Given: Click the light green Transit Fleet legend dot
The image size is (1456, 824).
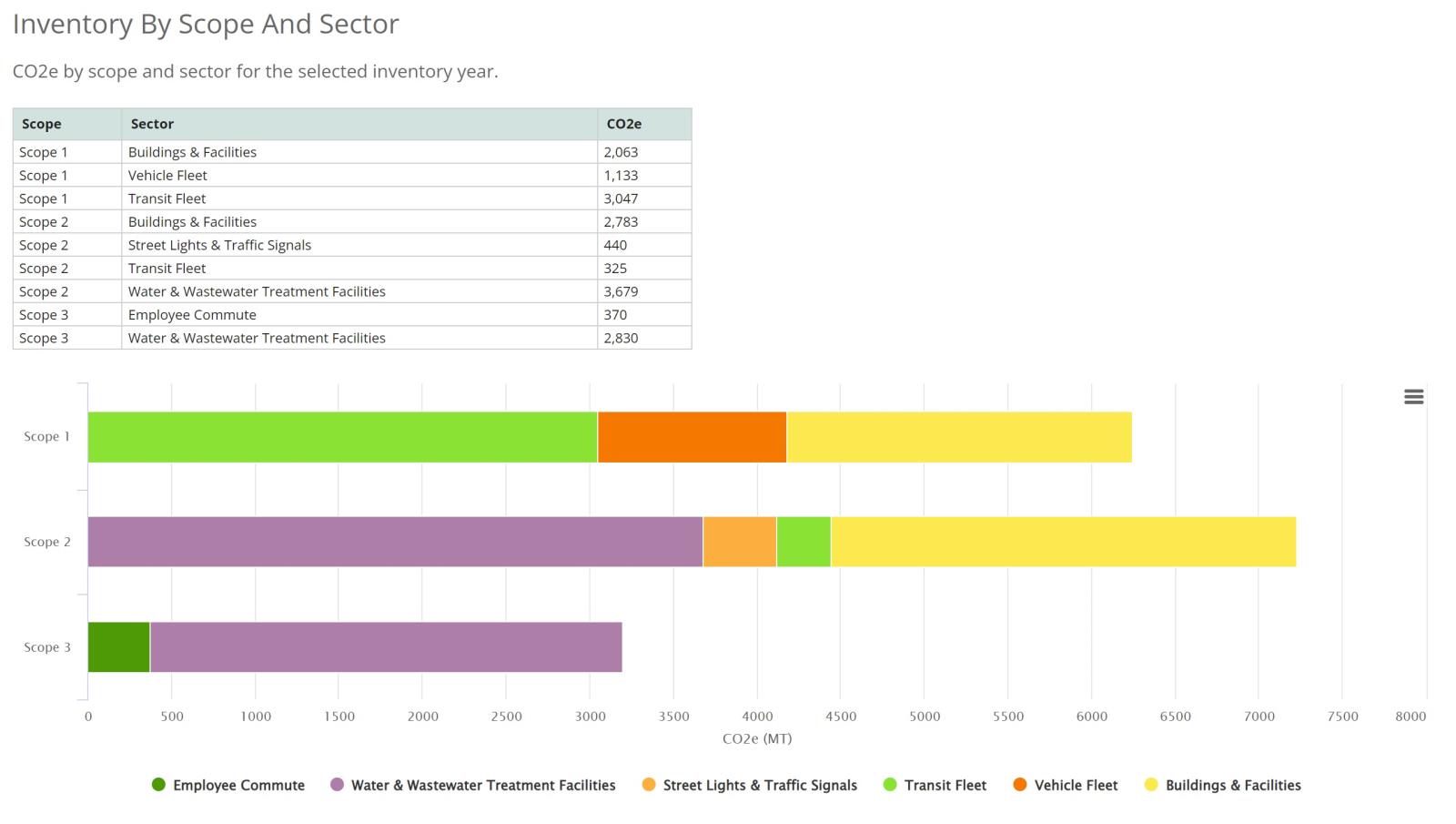Looking at the screenshot, I should [x=891, y=784].
